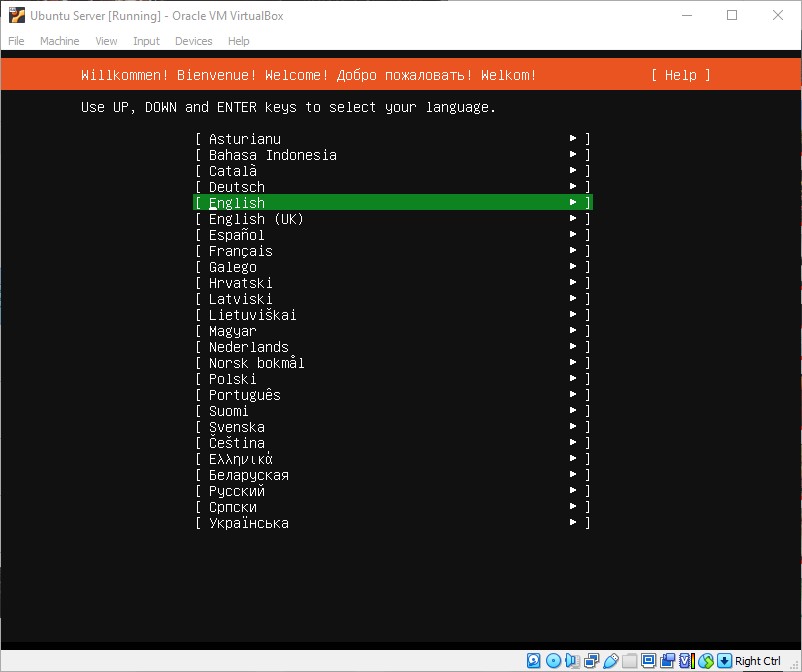Select Ελληνικά language
This screenshot has width=802, height=672.
click(392, 459)
